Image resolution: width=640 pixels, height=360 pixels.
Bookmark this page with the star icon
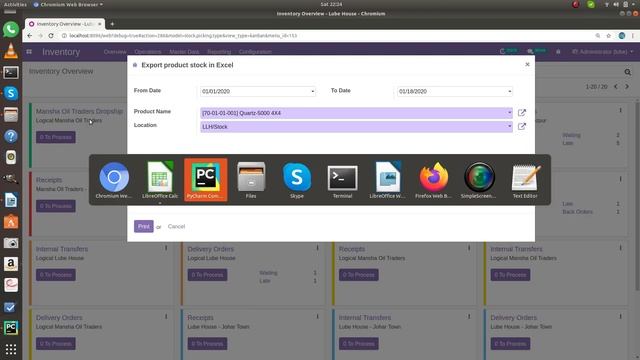[609, 36]
